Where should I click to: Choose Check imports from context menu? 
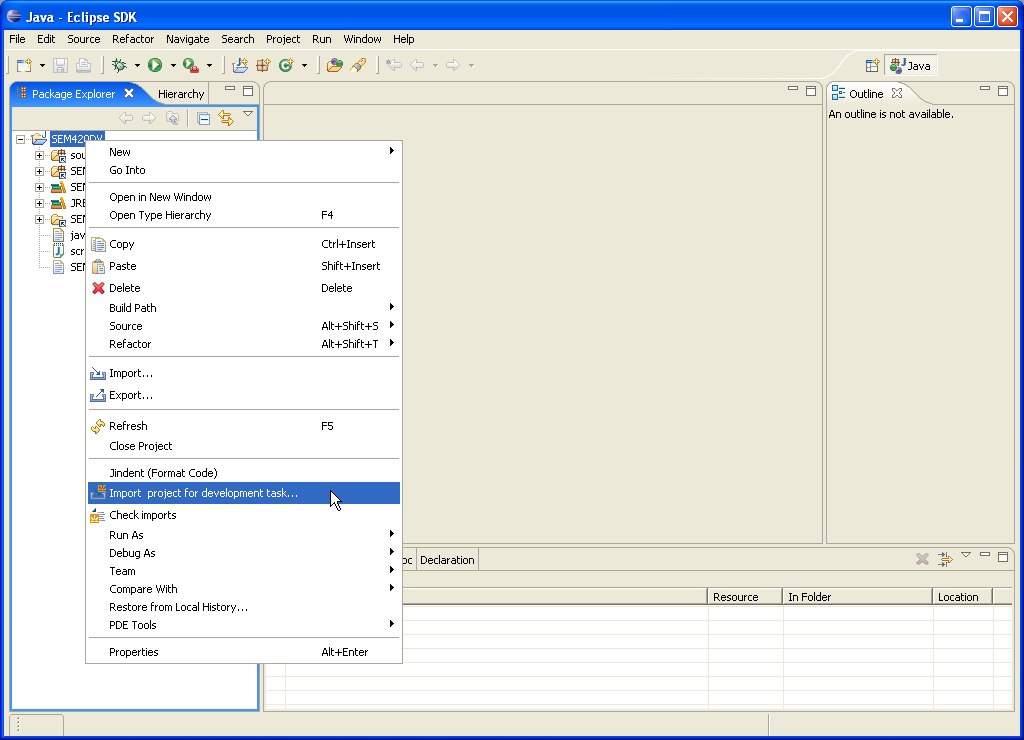click(142, 515)
